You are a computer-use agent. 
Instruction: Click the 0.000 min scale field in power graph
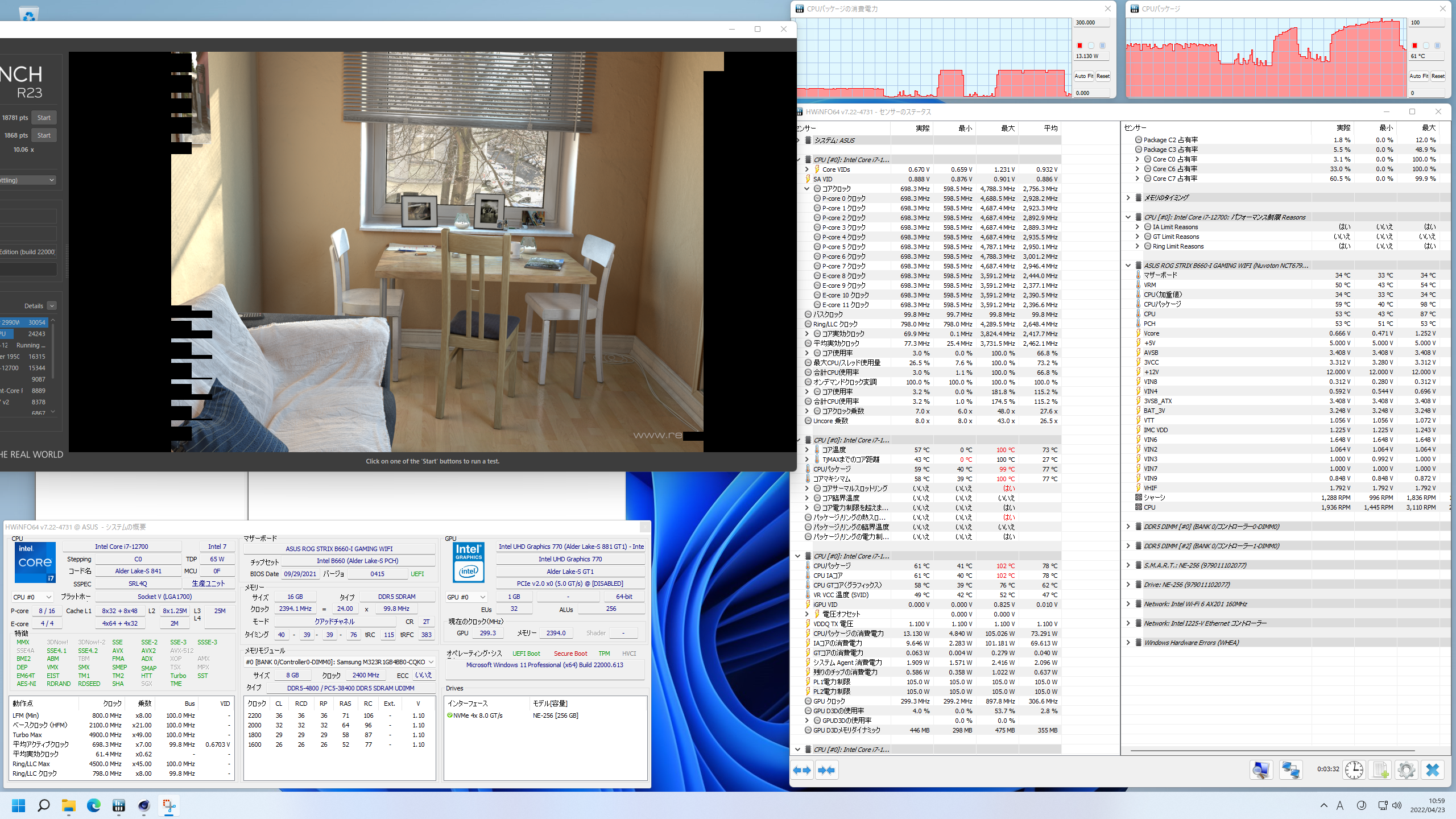[x=1091, y=93]
